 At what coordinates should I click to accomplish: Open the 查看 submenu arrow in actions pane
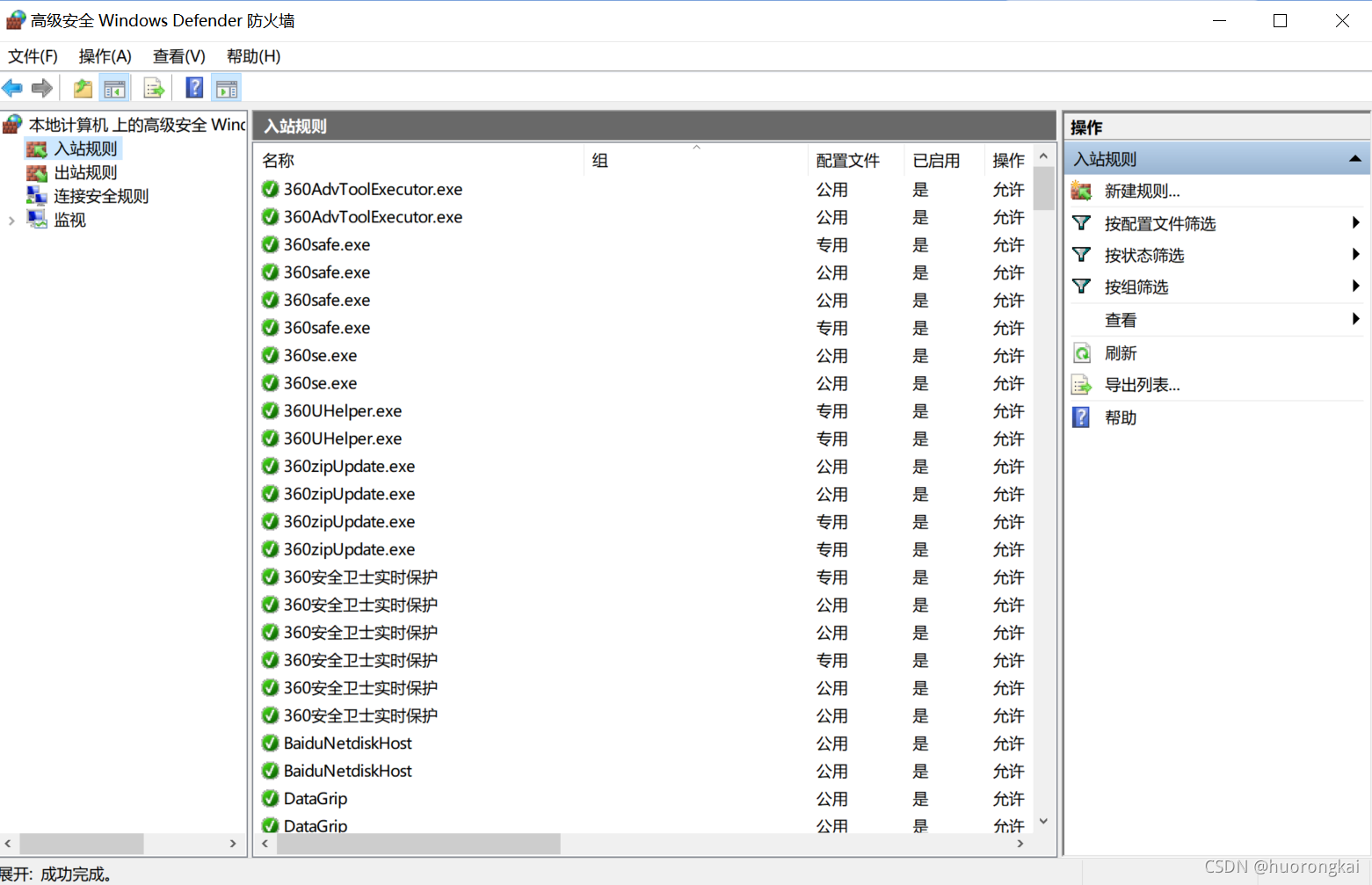click(x=1356, y=319)
